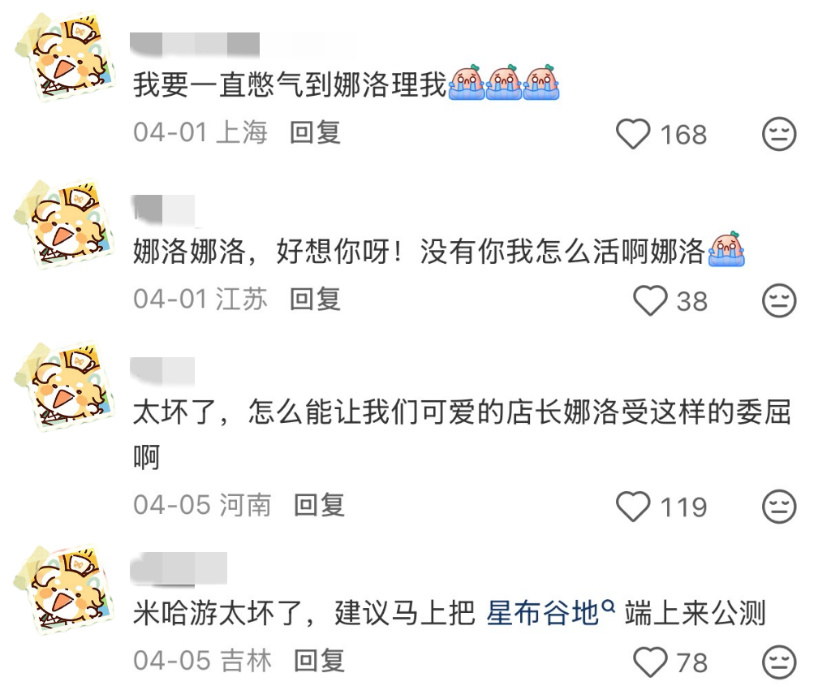Reply to the 04-01 江苏 comment
Screen dimensions: 832x686
coord(315,299)
